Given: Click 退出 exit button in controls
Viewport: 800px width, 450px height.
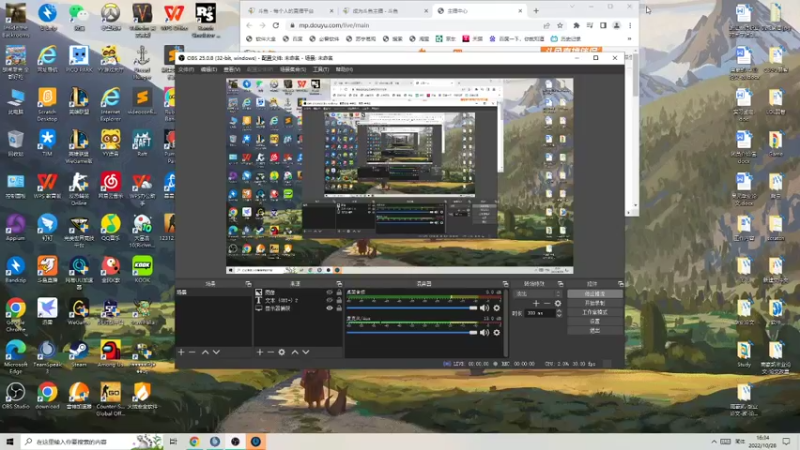Looking at the screenshot, I should [594, 331].
